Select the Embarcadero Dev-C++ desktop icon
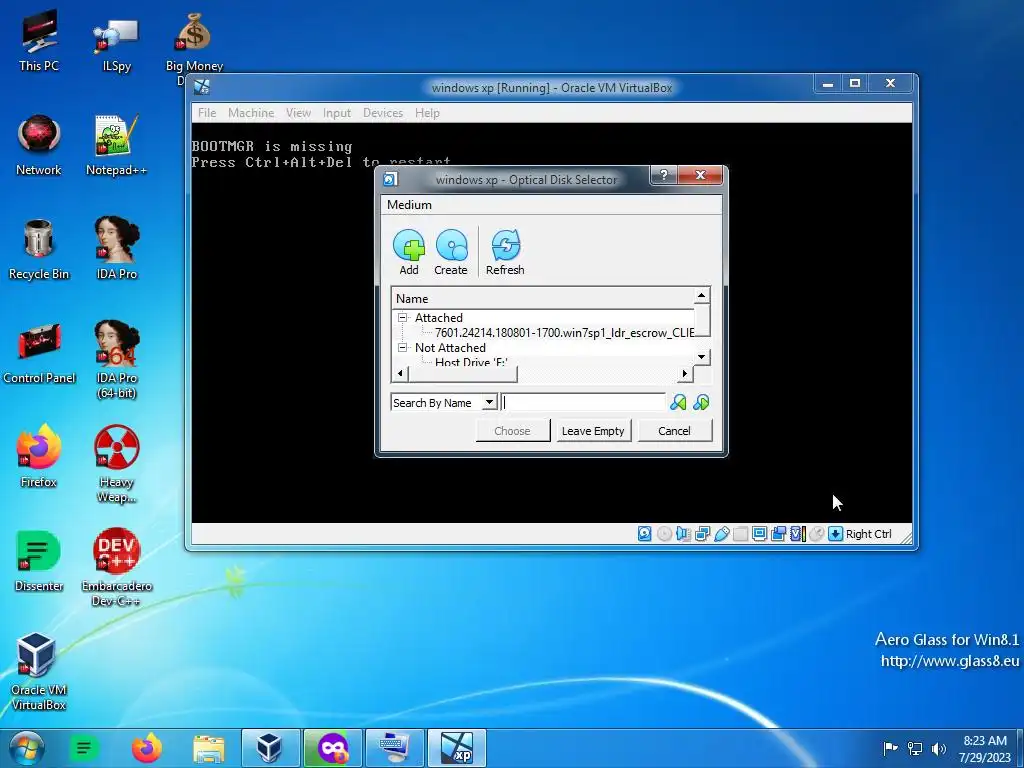 (x=116, y=567)
